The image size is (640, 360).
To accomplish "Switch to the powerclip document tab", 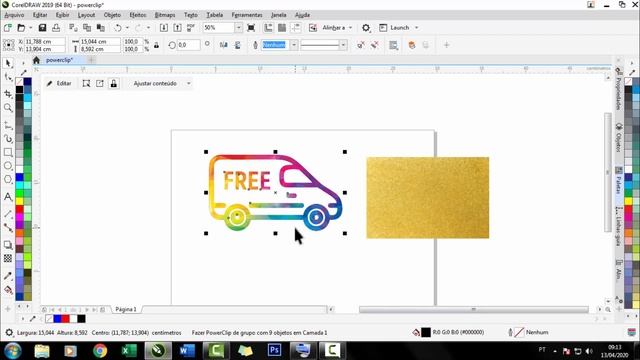I will [x=60, y=60].
